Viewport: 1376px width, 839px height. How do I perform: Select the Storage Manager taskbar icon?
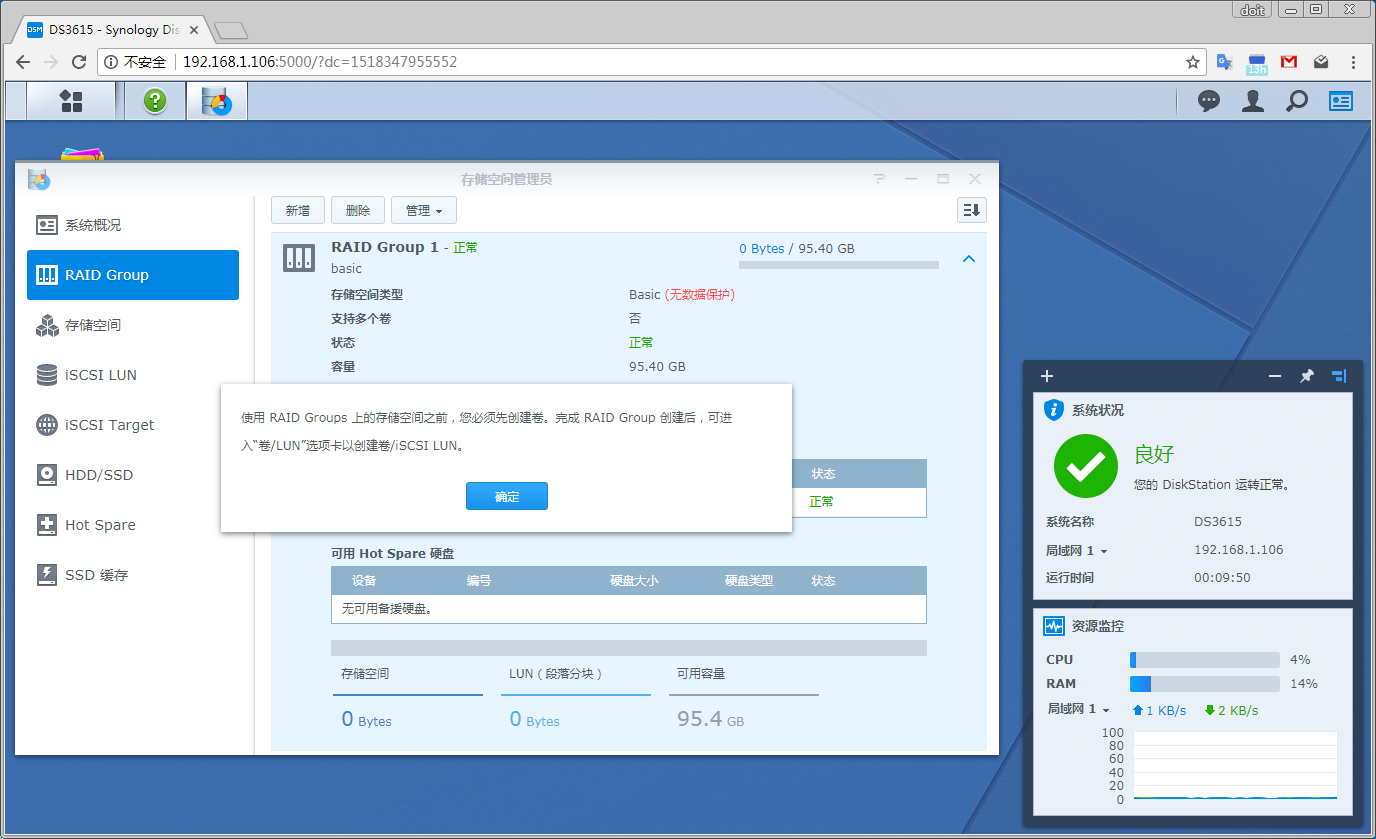(x=216, y=101)
